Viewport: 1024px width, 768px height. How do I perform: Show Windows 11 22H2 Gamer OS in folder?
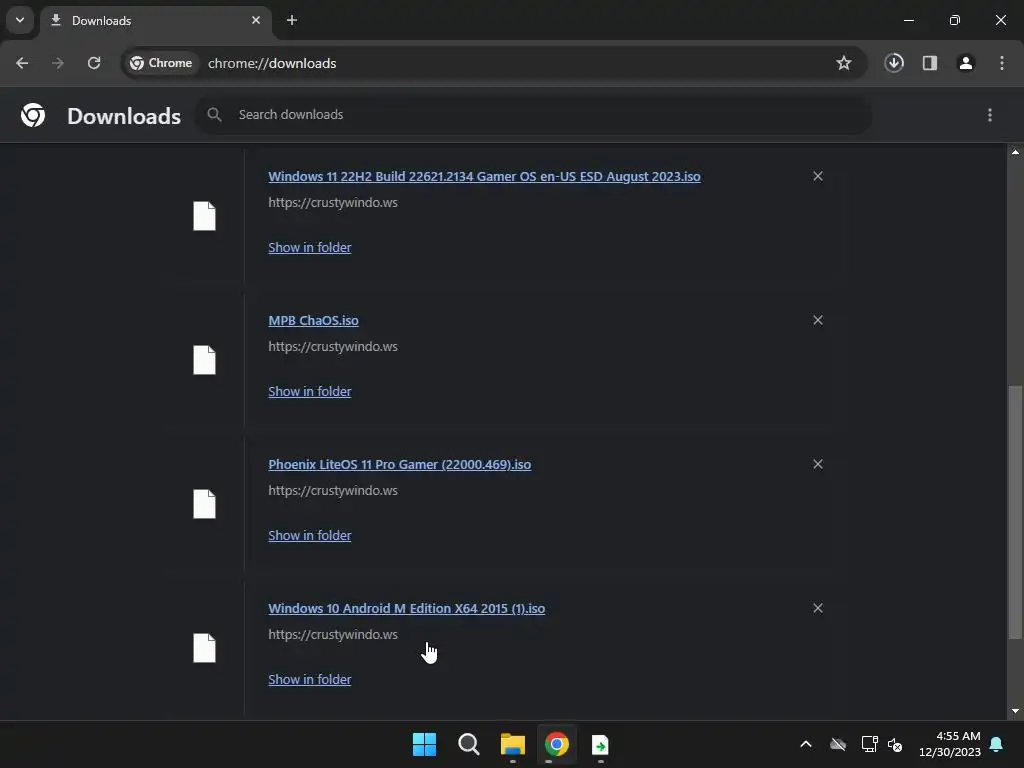pos(310,248)
